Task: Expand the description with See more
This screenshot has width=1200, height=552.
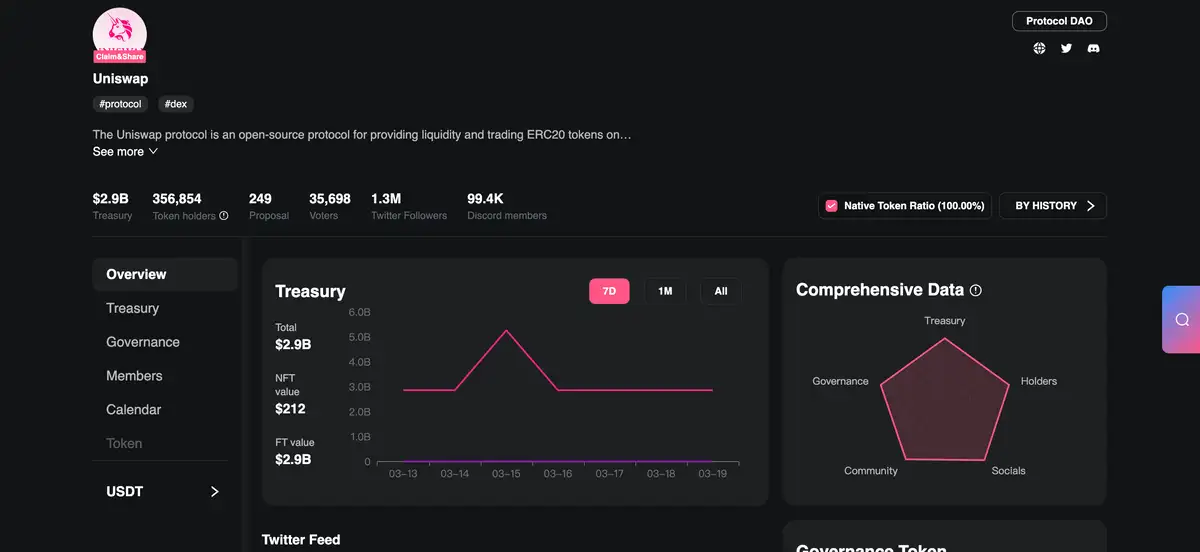Action: [125, 152]
